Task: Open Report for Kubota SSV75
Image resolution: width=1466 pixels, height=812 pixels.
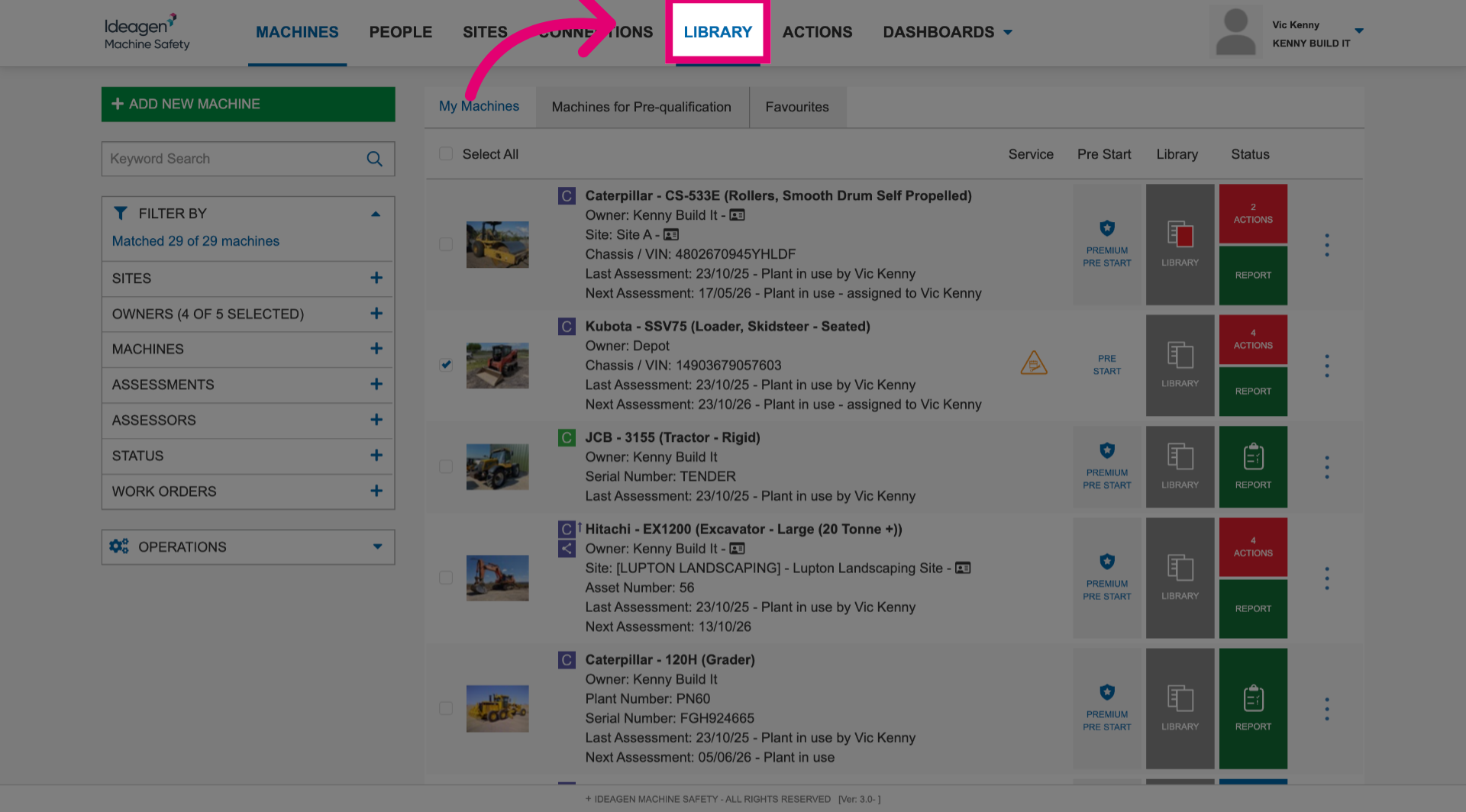Action: pos(1253,391)
